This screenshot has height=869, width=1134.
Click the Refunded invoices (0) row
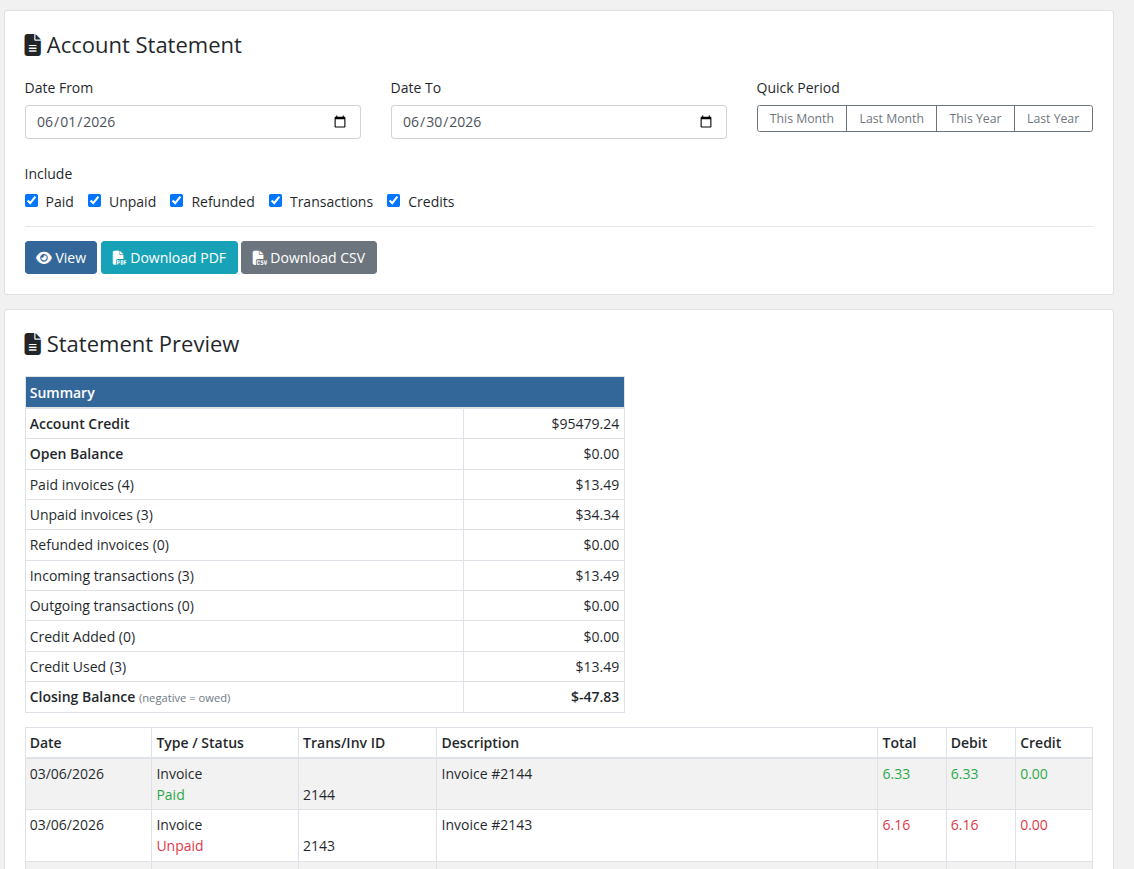point(325,545)
